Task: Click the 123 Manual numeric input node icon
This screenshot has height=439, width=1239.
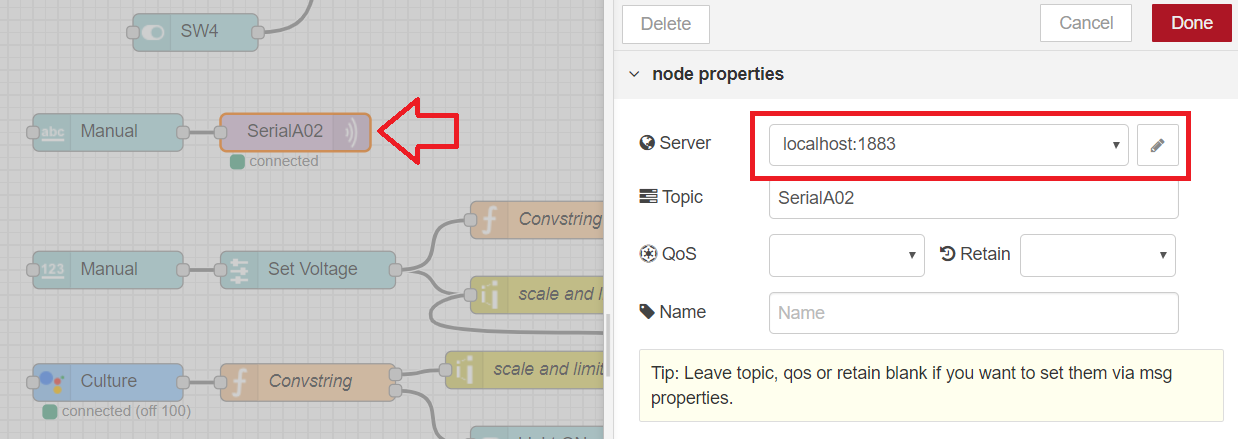Action: 52,269
